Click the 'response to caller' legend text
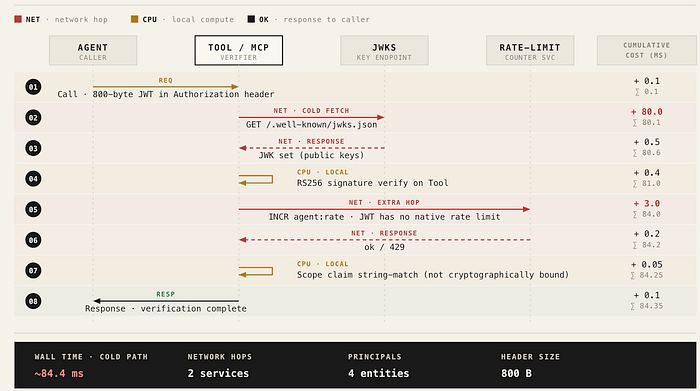This screenshot has height=391, width=700. click(x=326, y=20)
